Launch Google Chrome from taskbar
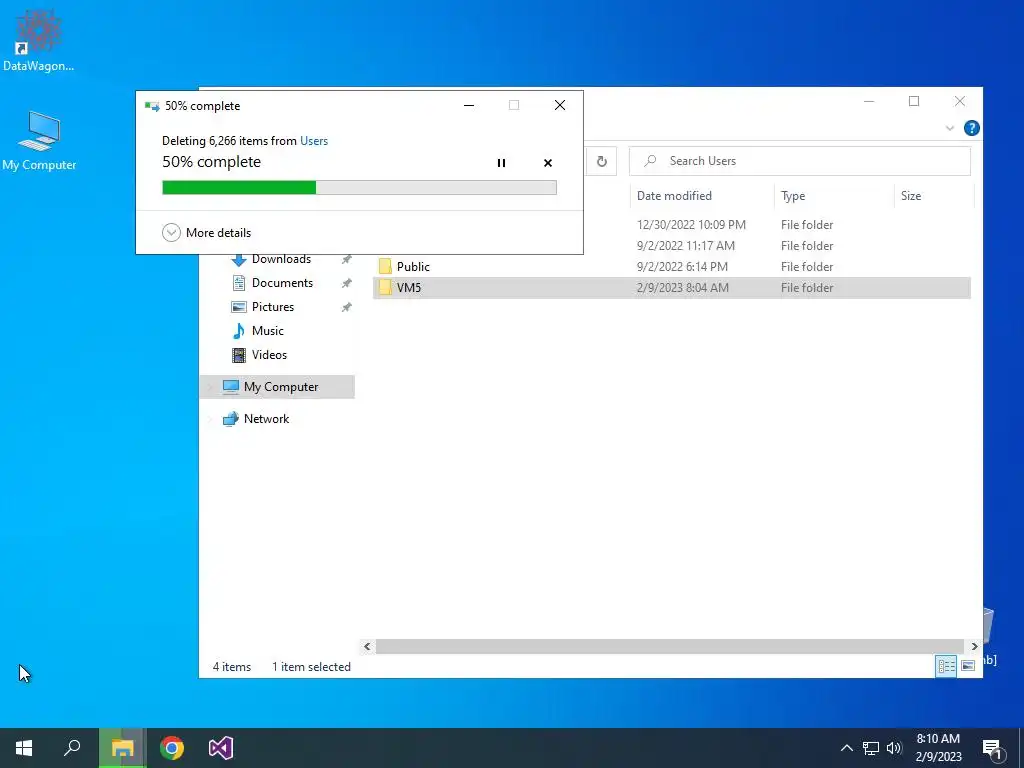1024x768 pixels. click(x=172, y=748)
